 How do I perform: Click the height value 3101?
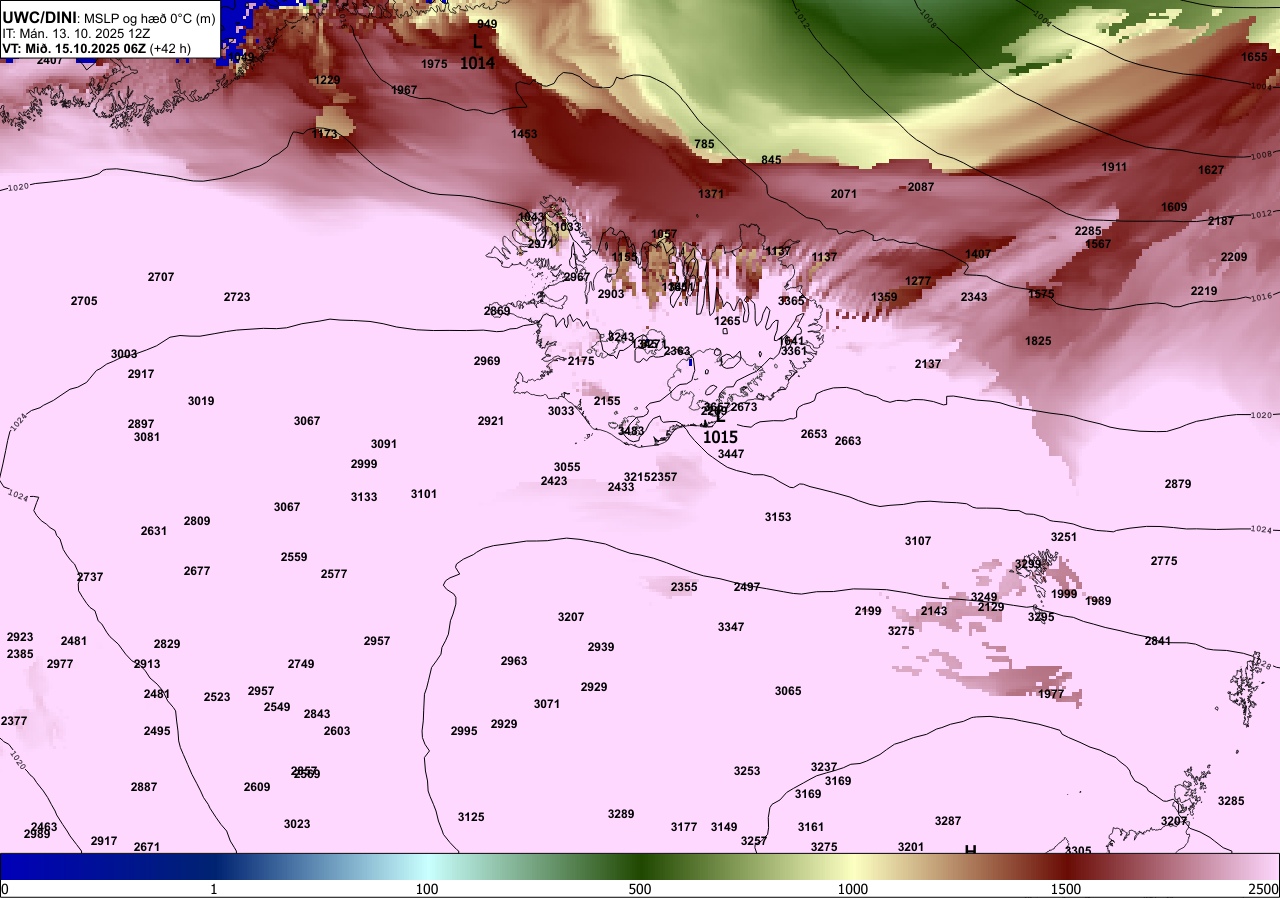424,494
